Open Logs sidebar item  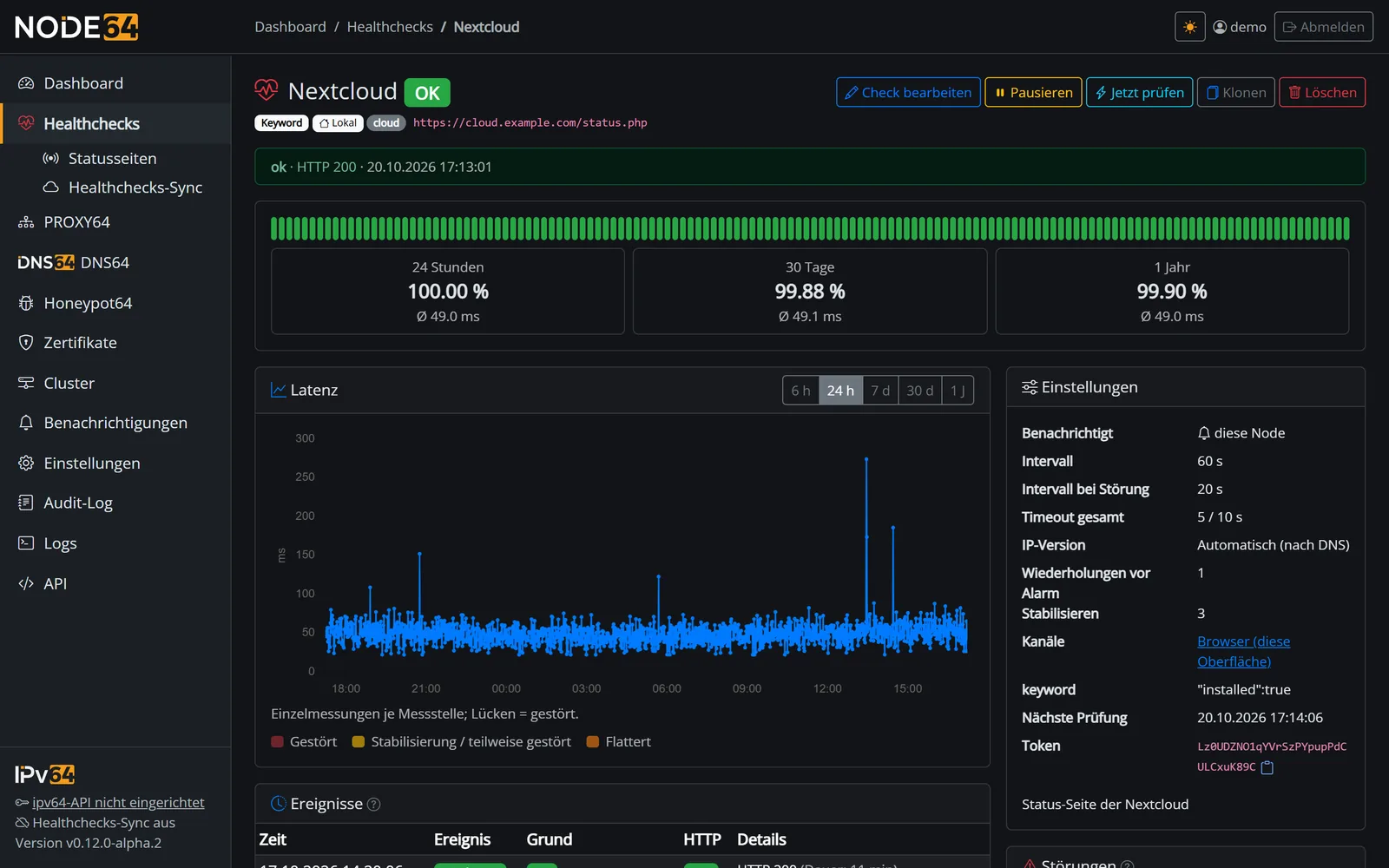115,543
